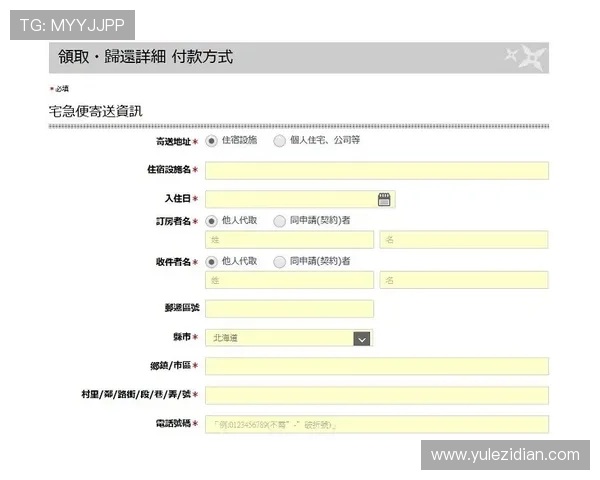The image size is (600, 480).
Task: Click the 宅急便寄送資訊 section heading
Action: 96,111
